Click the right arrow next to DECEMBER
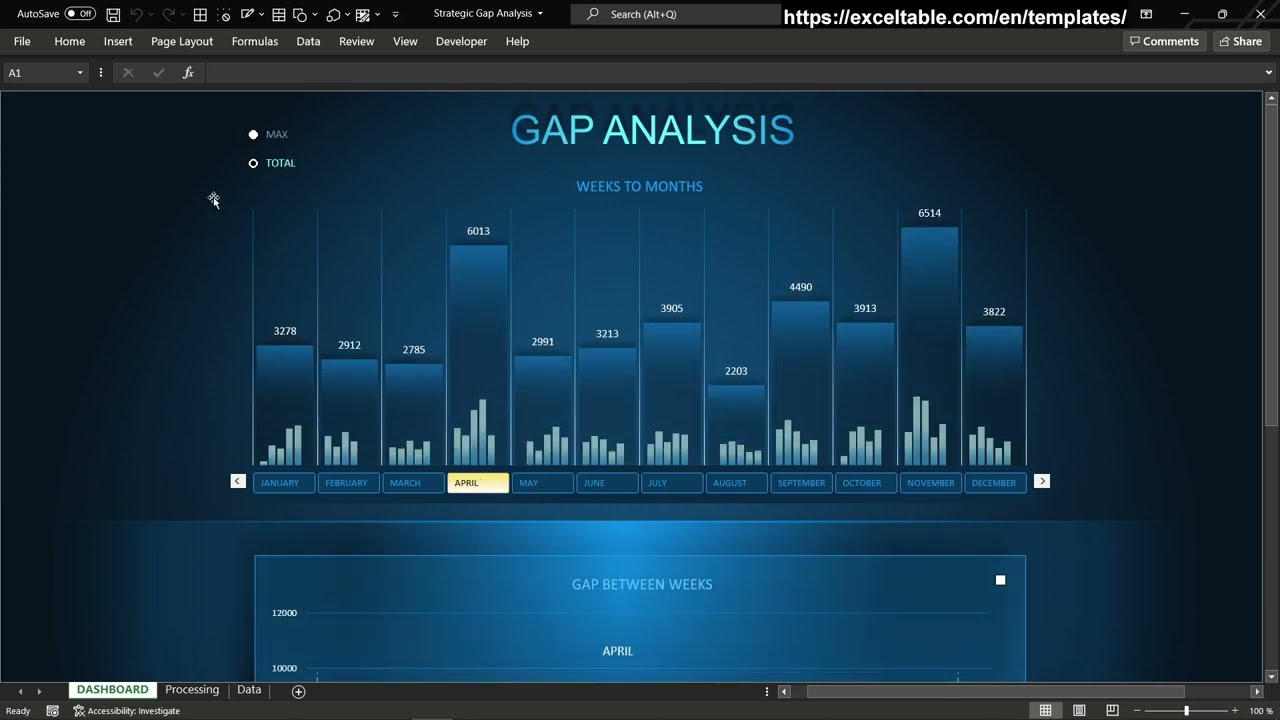Screen dimensions: 1280x720 (1042, 482)
